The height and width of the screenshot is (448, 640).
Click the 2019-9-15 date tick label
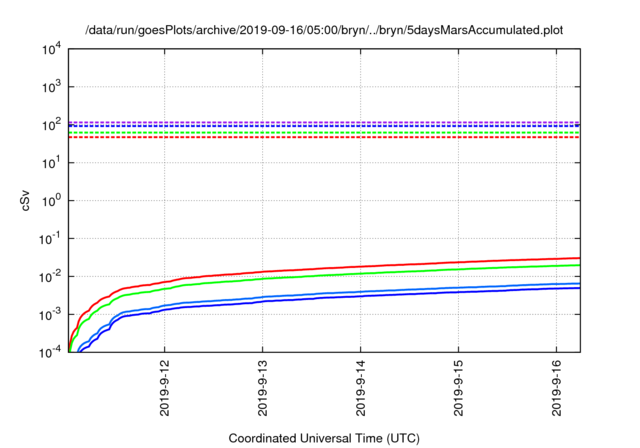point(458,388)
